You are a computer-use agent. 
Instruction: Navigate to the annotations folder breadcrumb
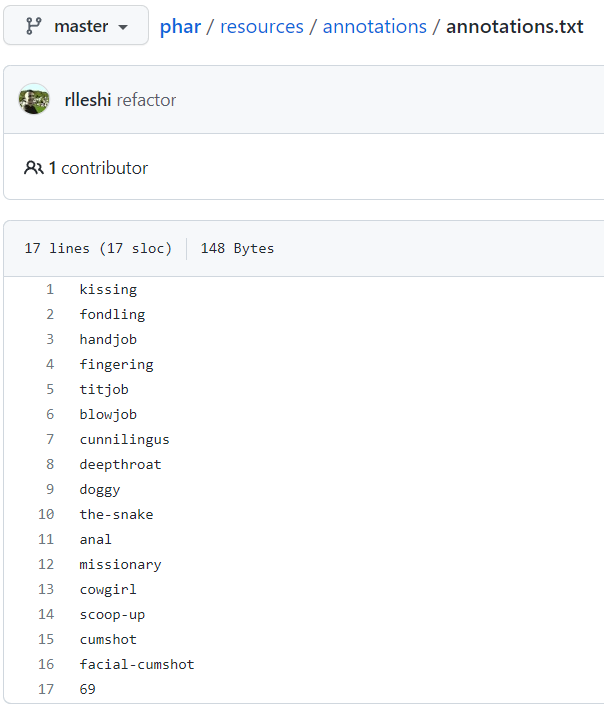(x=374, y=26)
